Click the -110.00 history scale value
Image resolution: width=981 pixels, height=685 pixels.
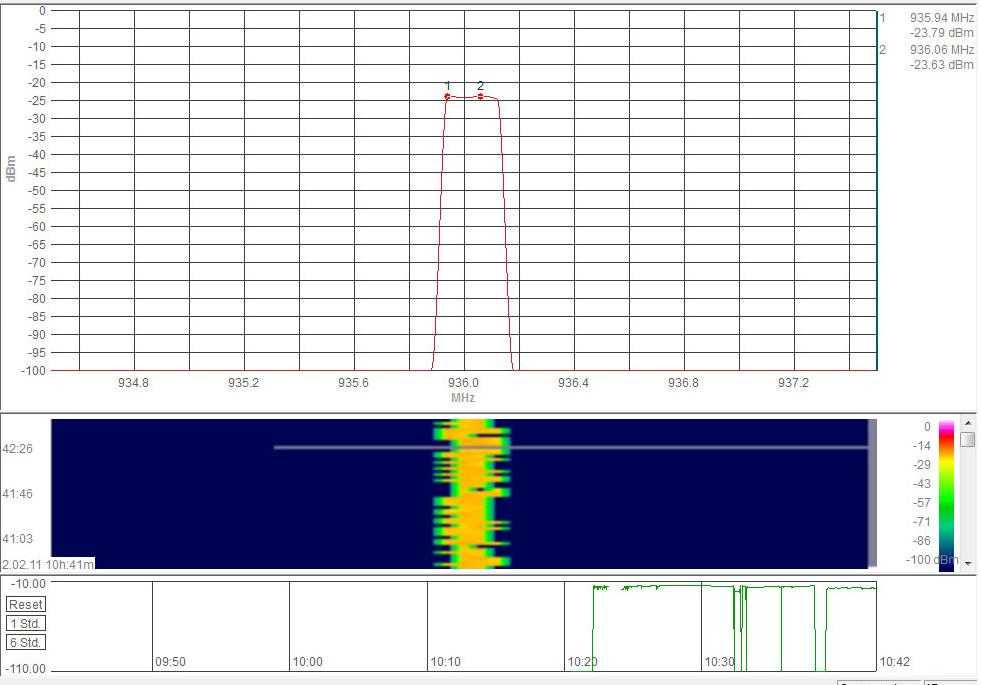point(26,669)
